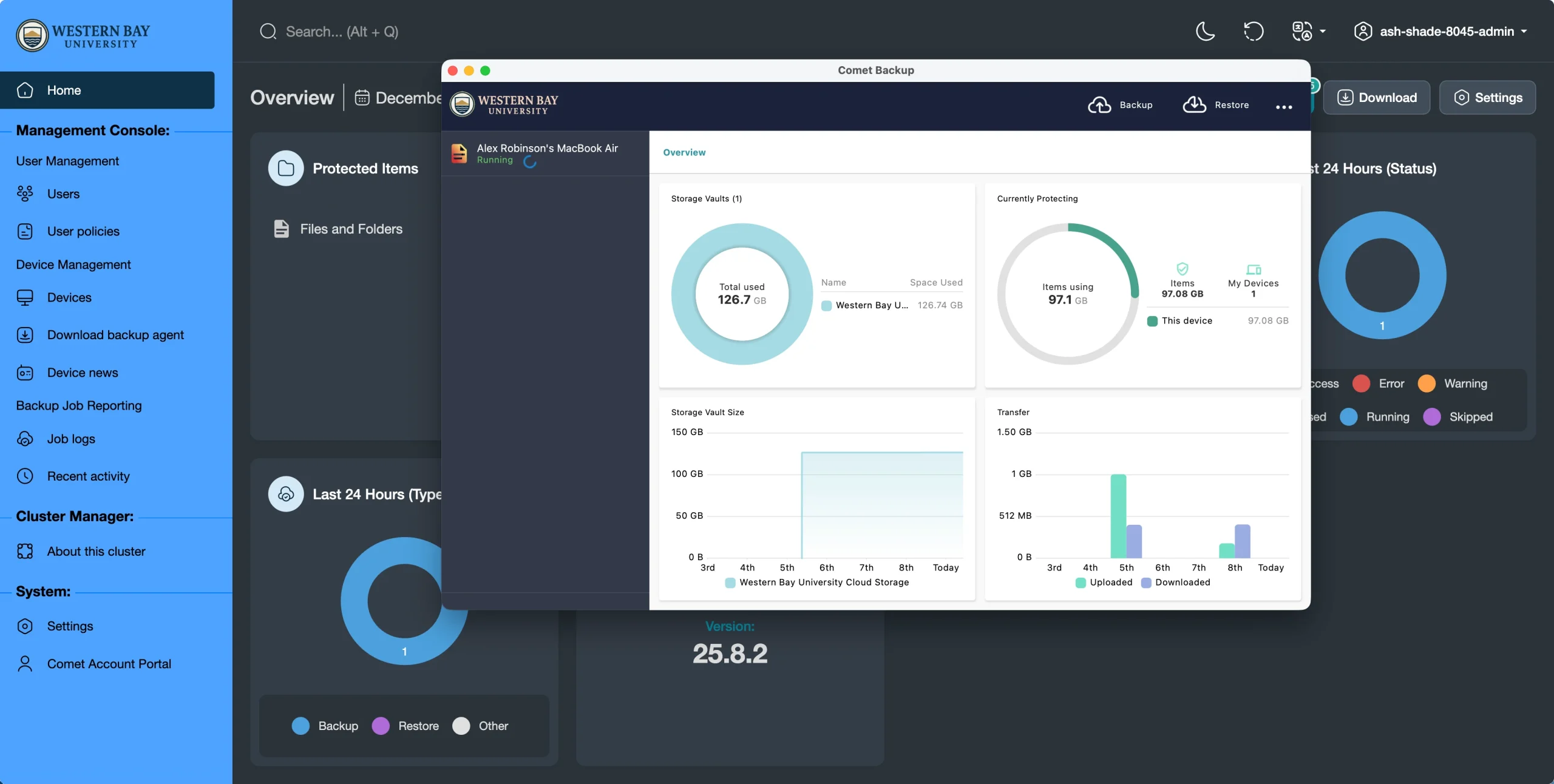Click the Recent activity clock icon
This screenshot has height=784, width=1554.
pos(25,476)
